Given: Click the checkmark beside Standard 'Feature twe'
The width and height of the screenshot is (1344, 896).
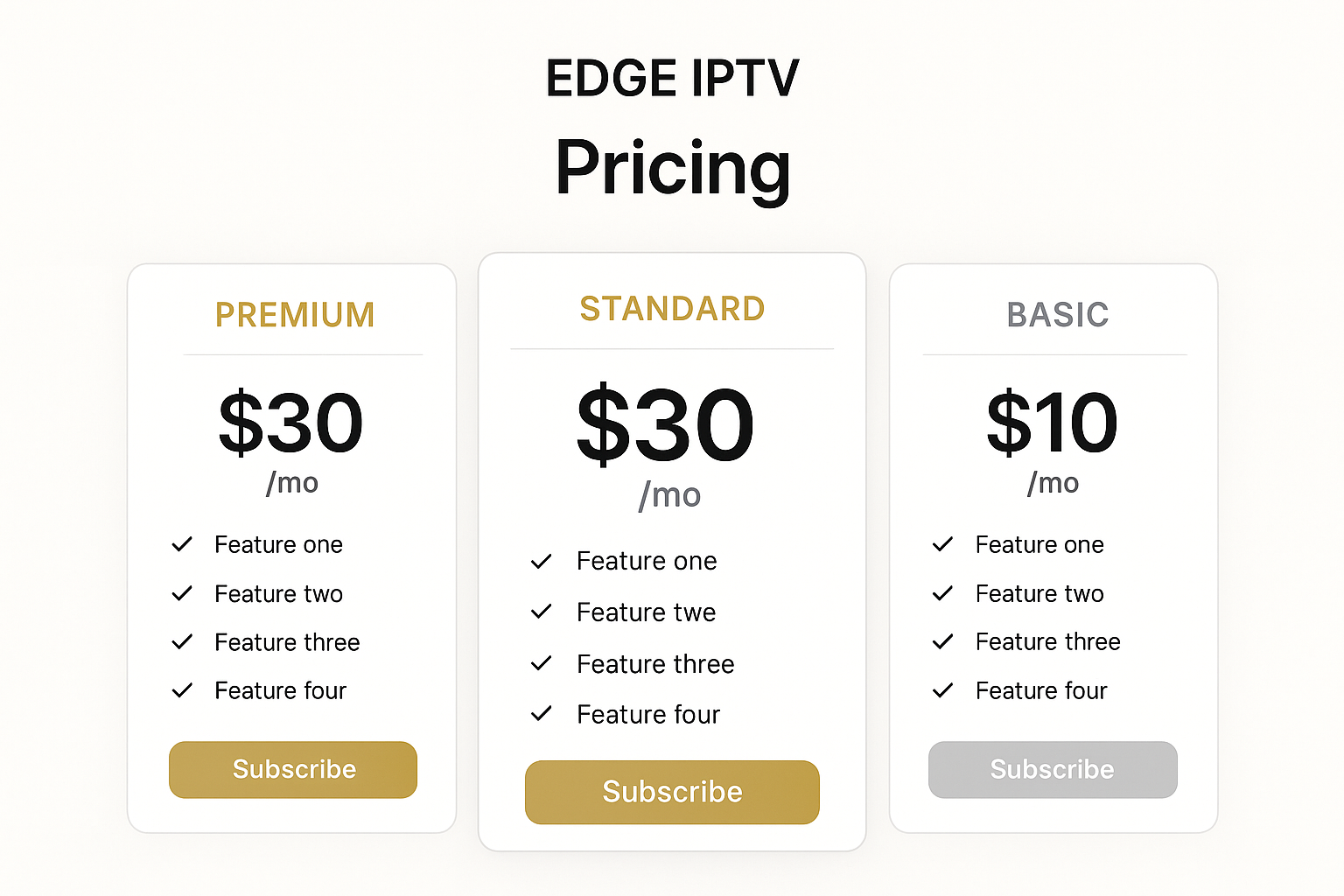Looking at the screenshot, I should [x=542, y=612].
